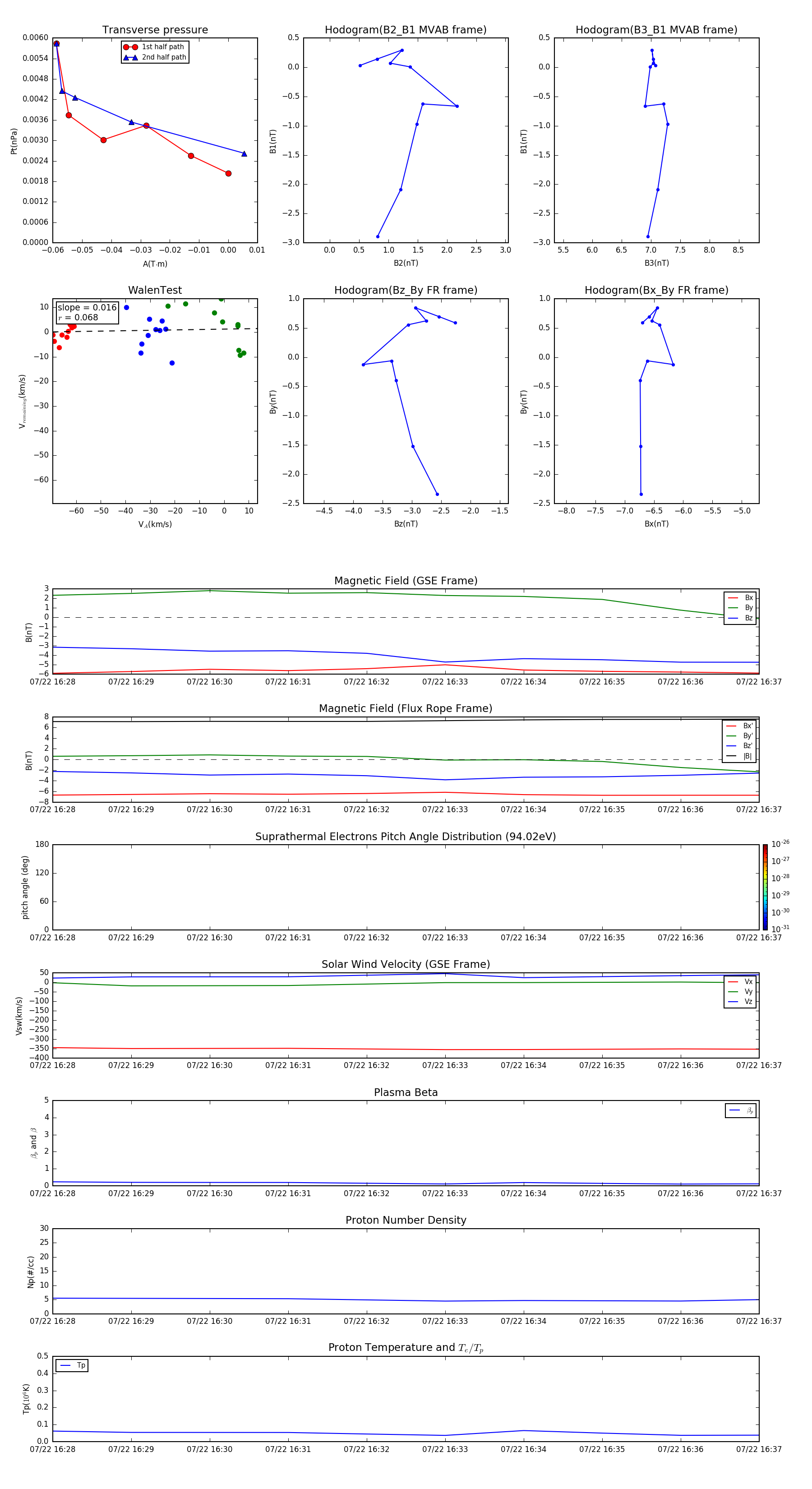Screen dimensions: 812x1489
Task: Click the "30" tick on Proton Number Density axis
Action: pos(44,1228)
